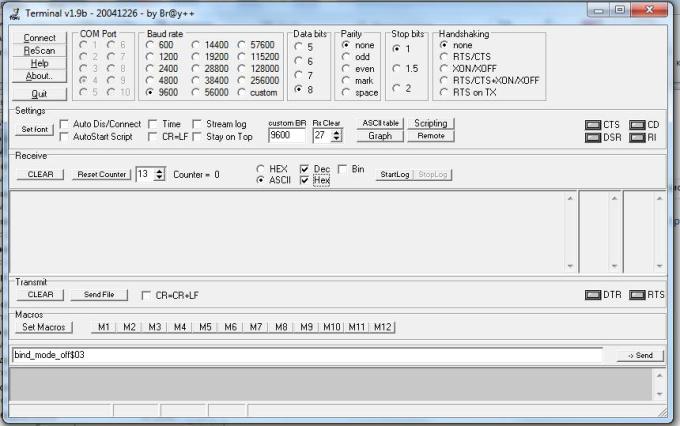Open the ASCII table
Image resolution: width=680 pixels, height=426 pixels.
(x=380, y=123)
